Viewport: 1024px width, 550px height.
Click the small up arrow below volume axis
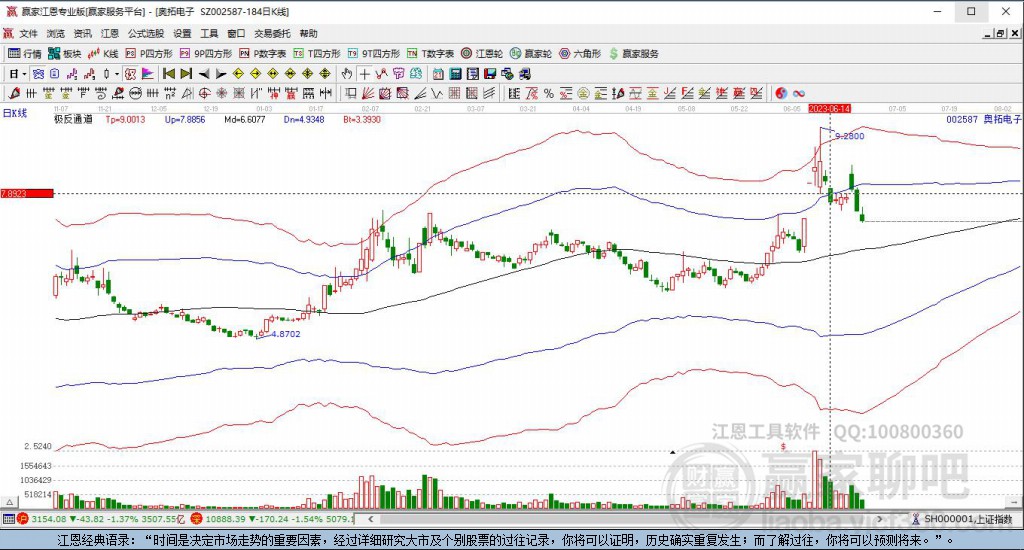[9, 502]
